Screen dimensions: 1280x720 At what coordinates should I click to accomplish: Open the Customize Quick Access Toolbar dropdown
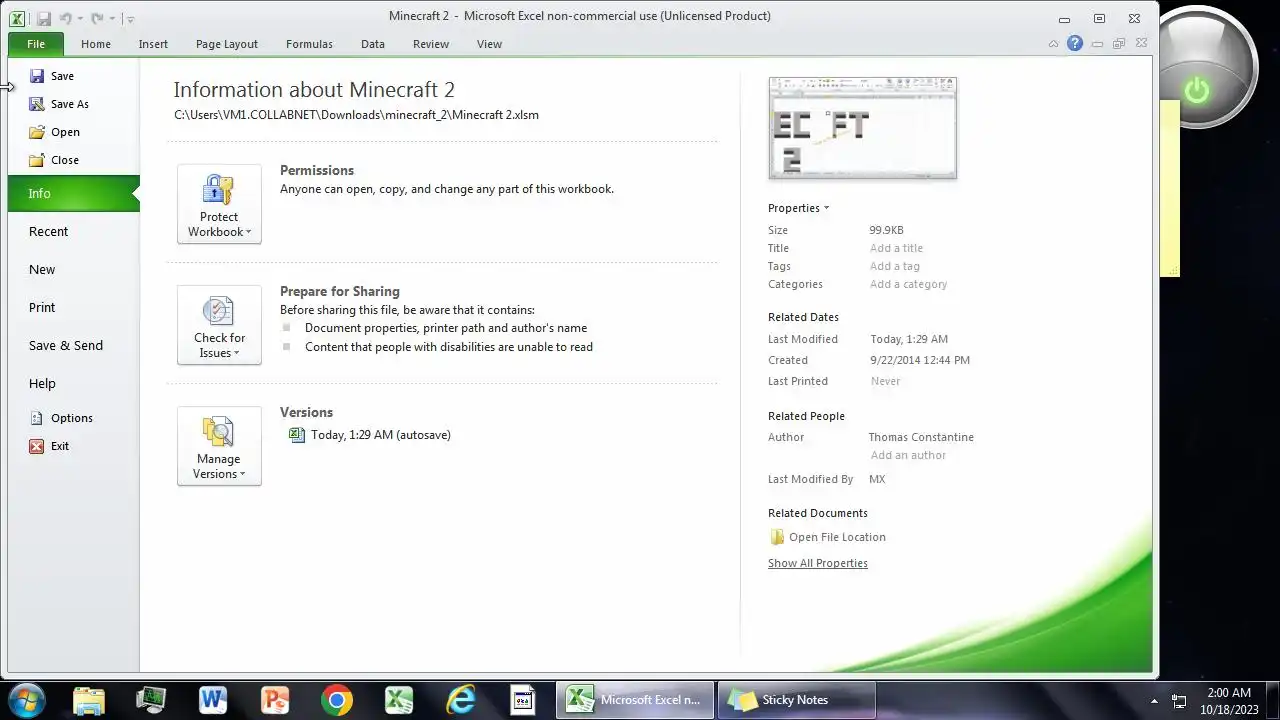[131, 19]
